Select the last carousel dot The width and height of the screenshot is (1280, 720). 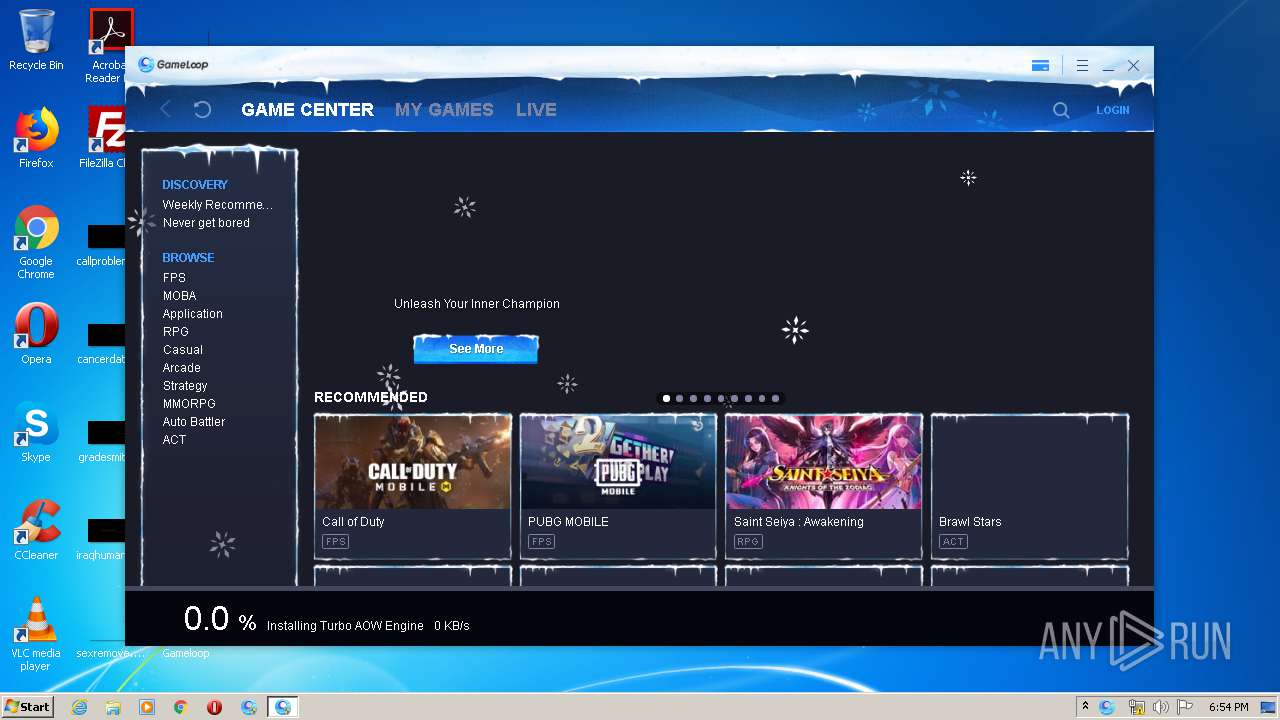click(775, 398)
